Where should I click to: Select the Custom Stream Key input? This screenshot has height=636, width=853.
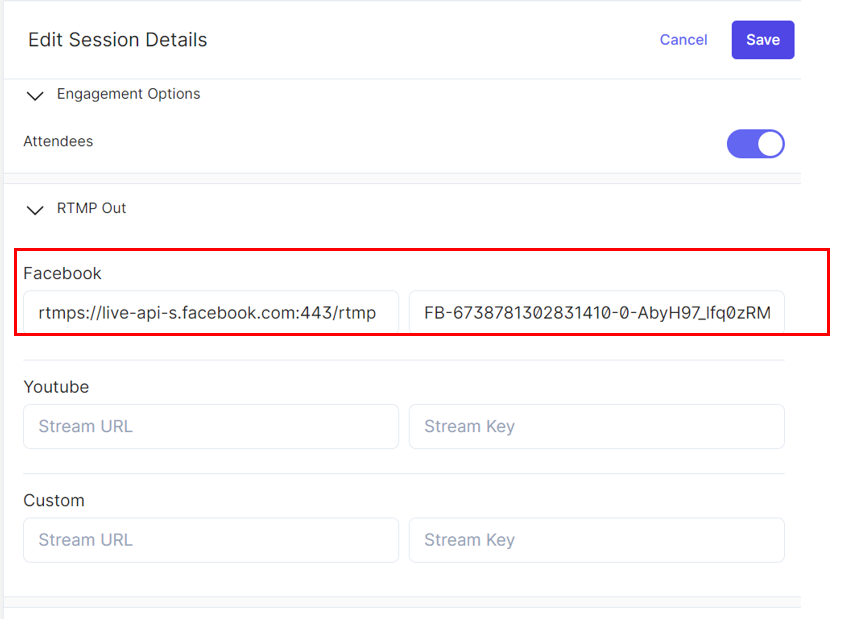[596, 540]
